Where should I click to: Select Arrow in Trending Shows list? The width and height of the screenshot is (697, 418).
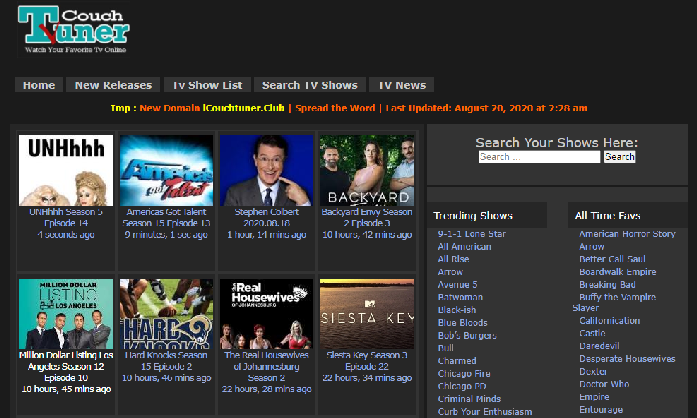click(x=450, y=272)
